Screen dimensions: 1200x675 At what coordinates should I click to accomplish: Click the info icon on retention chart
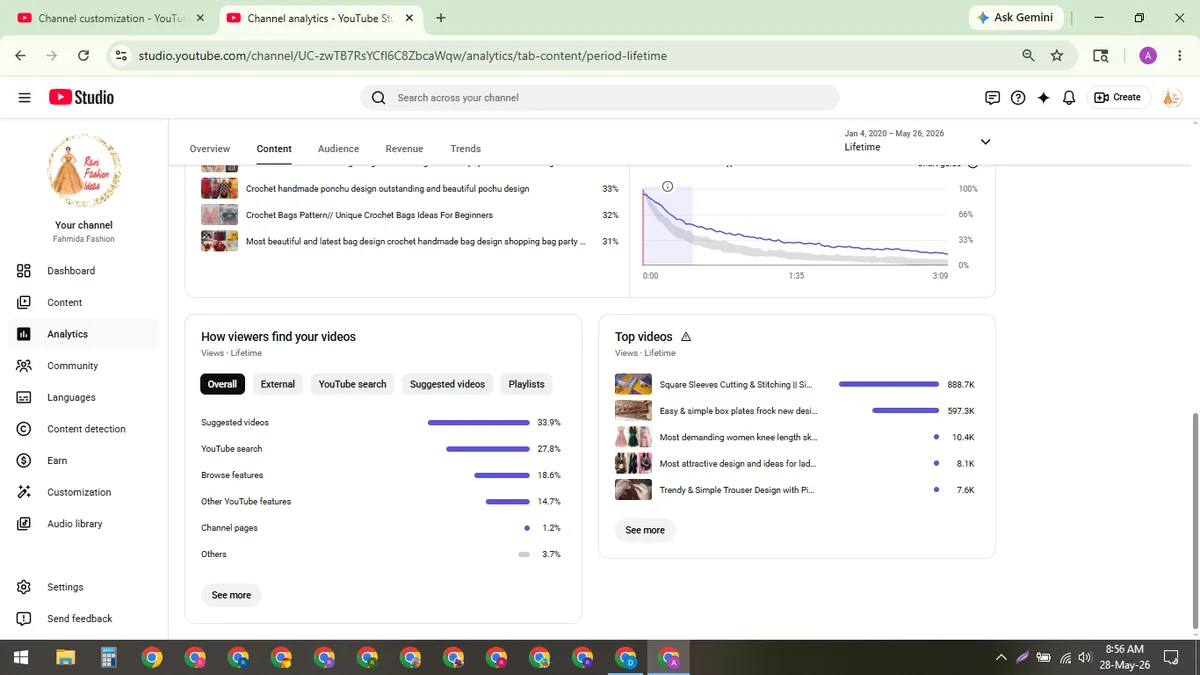668,187
